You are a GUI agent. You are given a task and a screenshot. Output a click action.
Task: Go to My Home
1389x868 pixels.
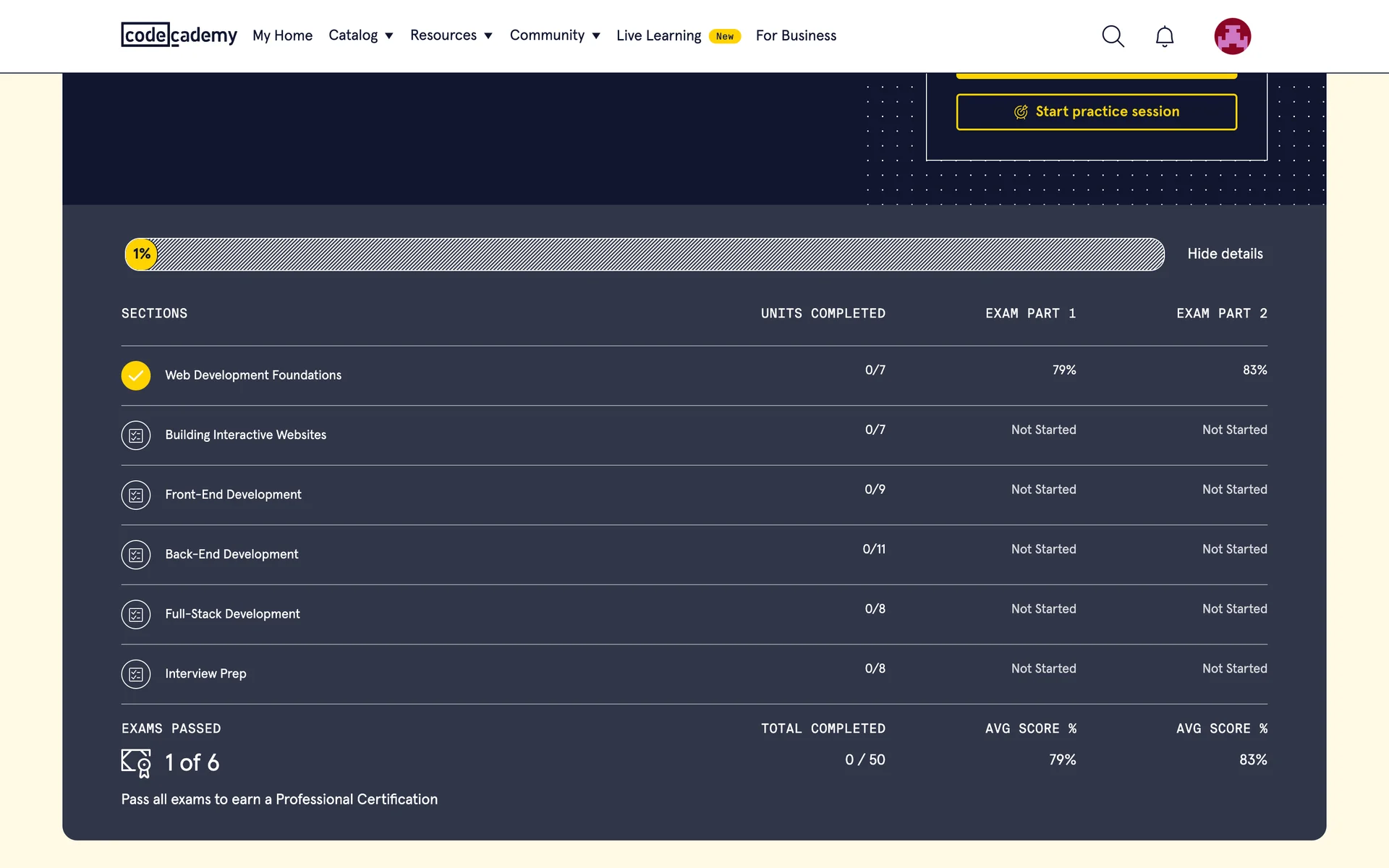tap(282, 35)
